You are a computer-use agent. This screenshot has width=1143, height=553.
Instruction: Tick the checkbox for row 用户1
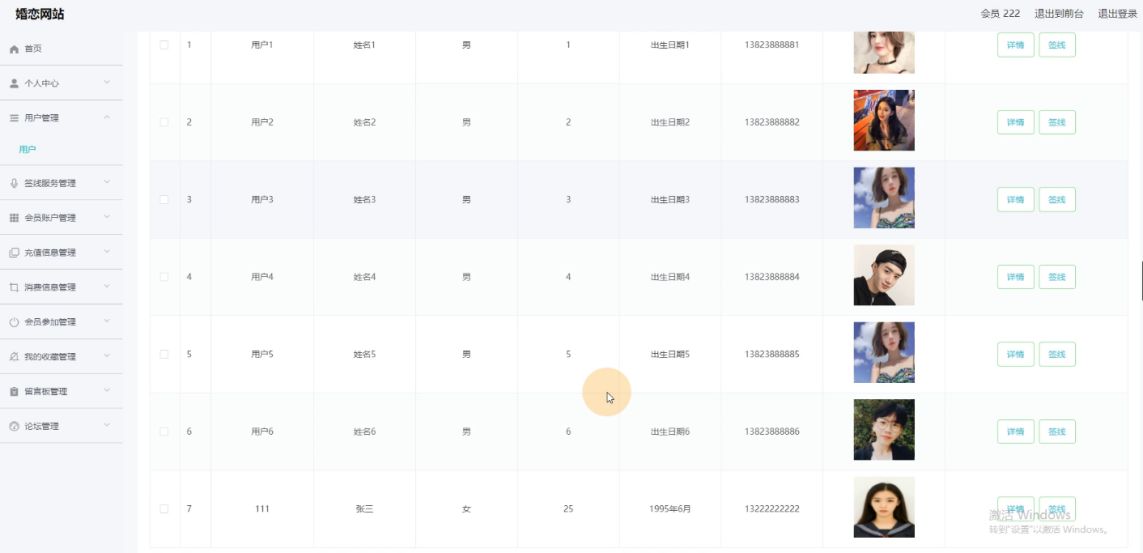point(164,44)
